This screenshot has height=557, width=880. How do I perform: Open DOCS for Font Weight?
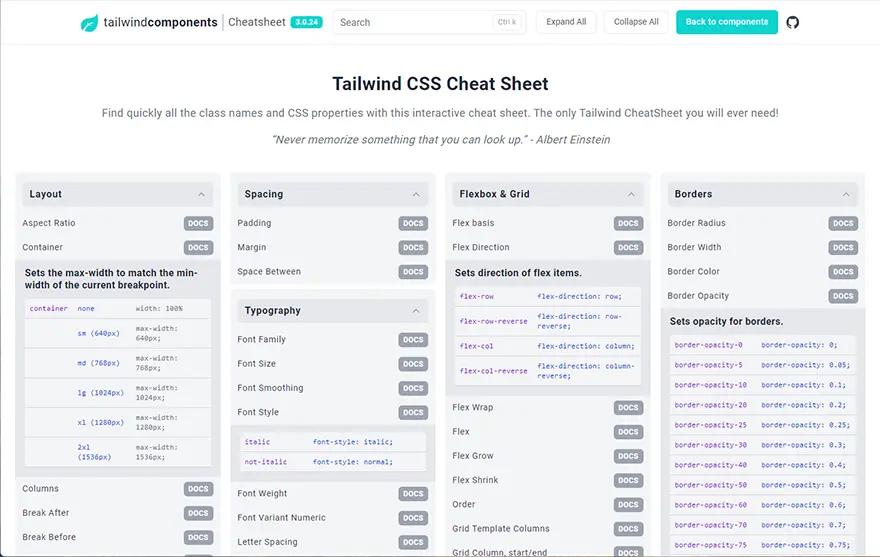click(413, 494)
